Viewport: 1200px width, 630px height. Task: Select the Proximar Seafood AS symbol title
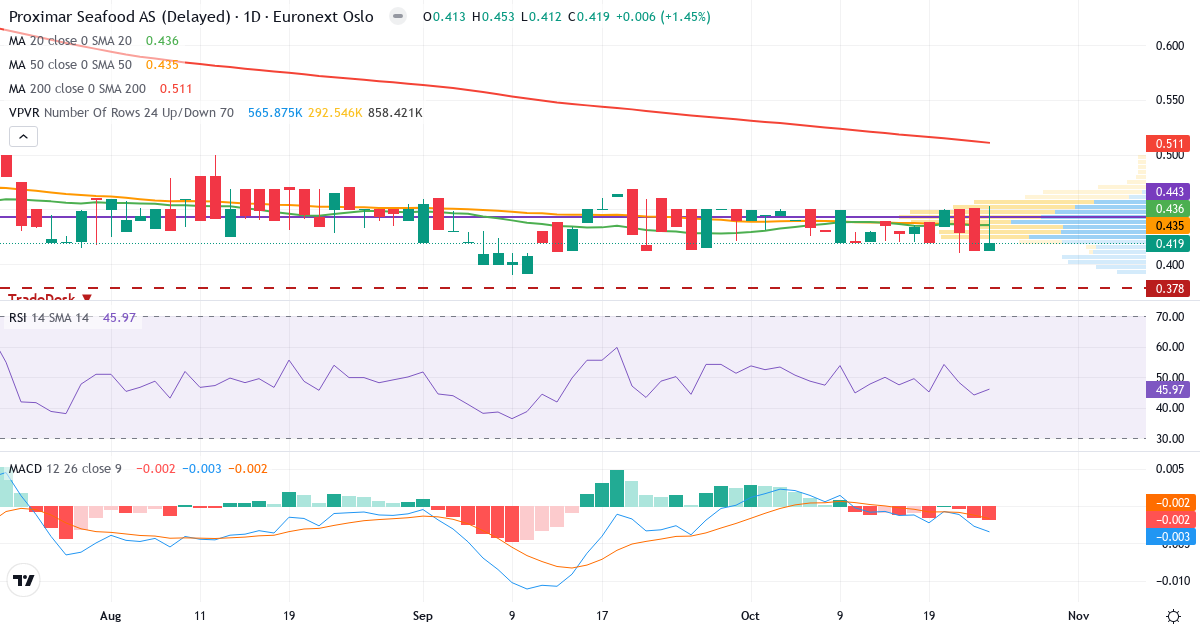(191, 17)
